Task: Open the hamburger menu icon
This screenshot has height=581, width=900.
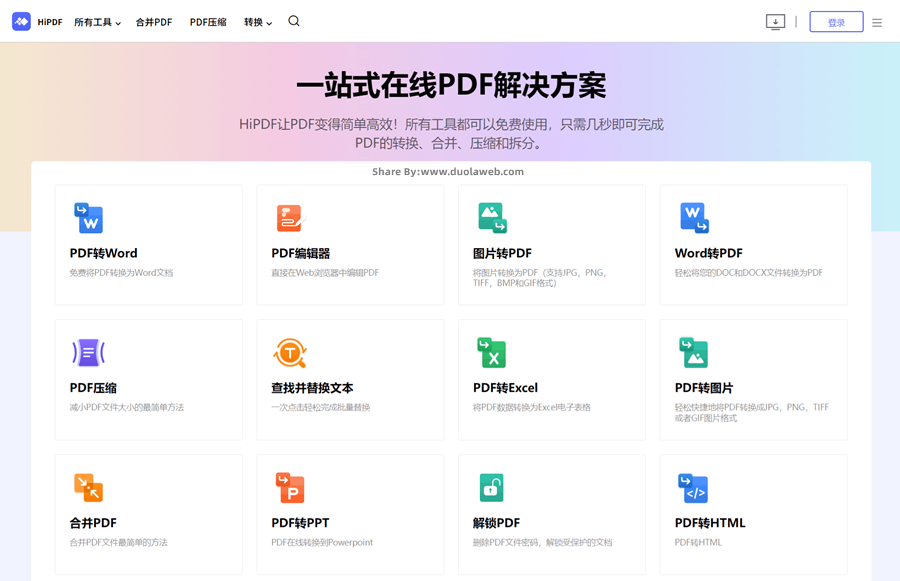Action: pyautogui.click(x=877, y=23)
